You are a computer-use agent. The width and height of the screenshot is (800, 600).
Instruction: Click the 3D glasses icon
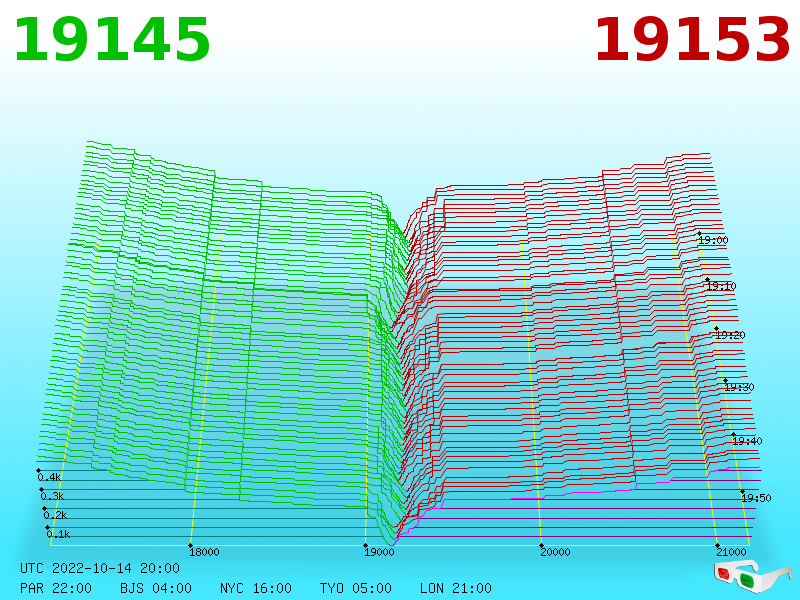[752, 576]
